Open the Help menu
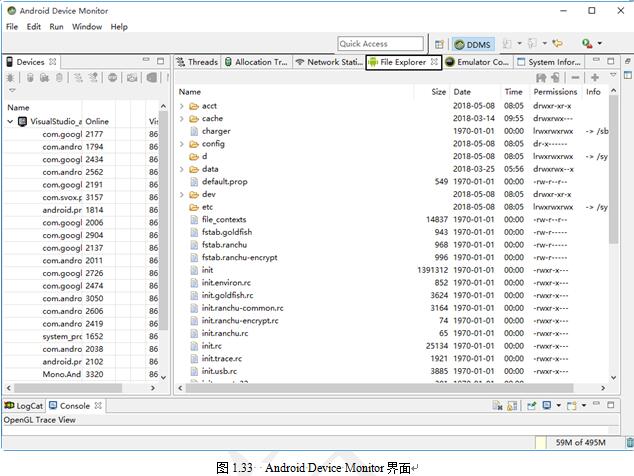Screen dimensions: 634x476 tap(119, 27)
